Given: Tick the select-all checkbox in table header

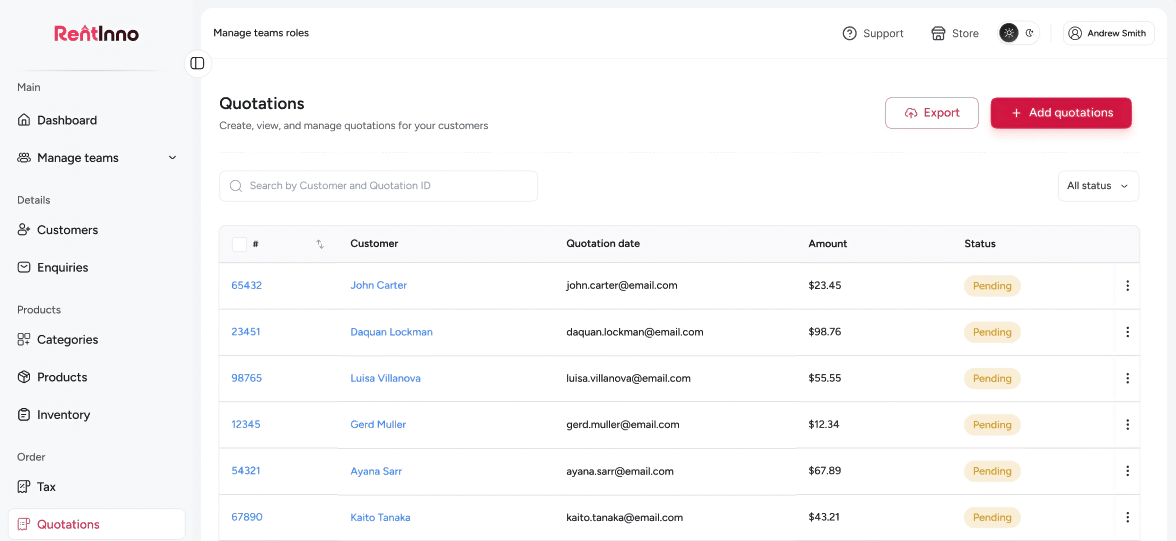Looking at the screenshot, I should point(239,244).
